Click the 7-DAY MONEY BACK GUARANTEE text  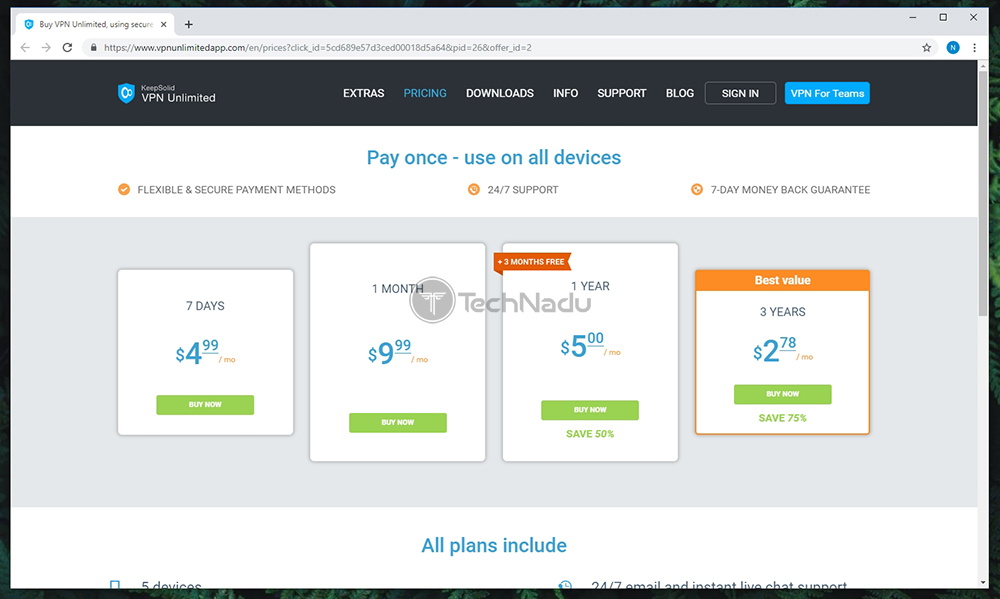(x=790, y=189)
